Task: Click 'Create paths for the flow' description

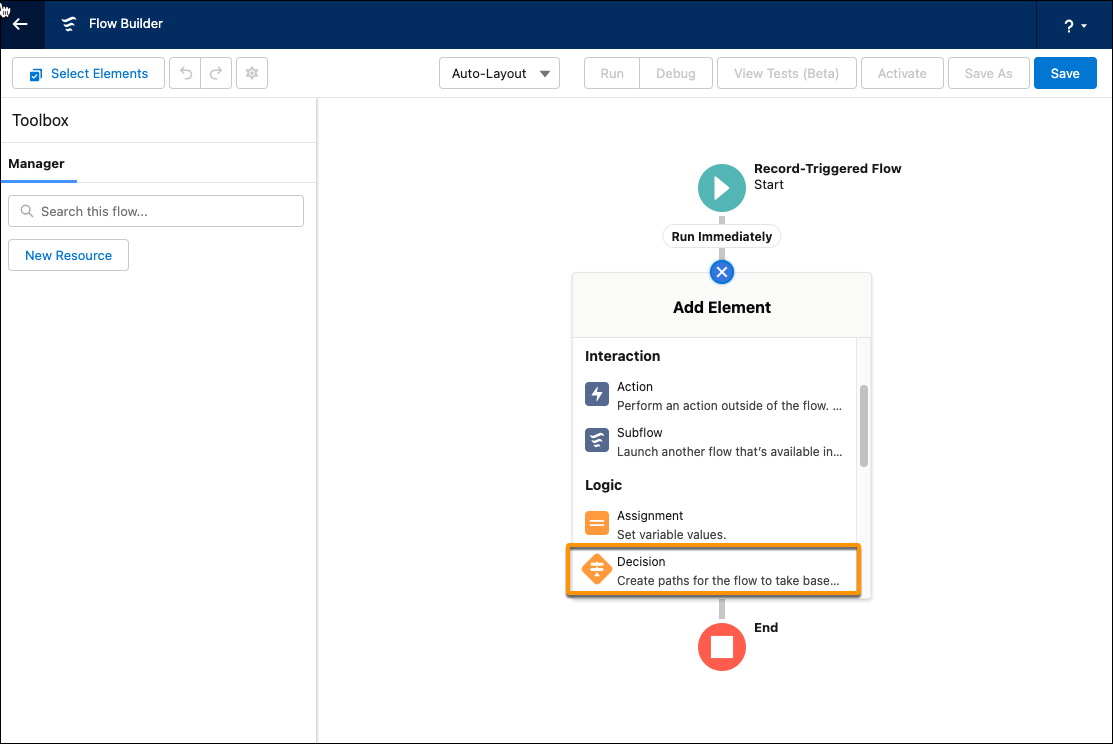Action: pos(728,581)
